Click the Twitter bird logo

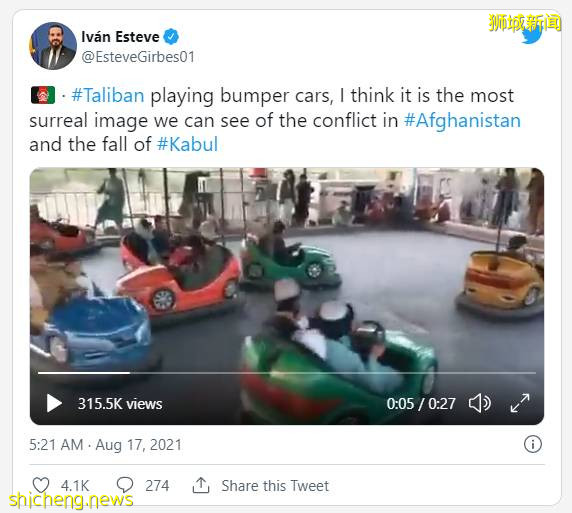pos(532,34)
